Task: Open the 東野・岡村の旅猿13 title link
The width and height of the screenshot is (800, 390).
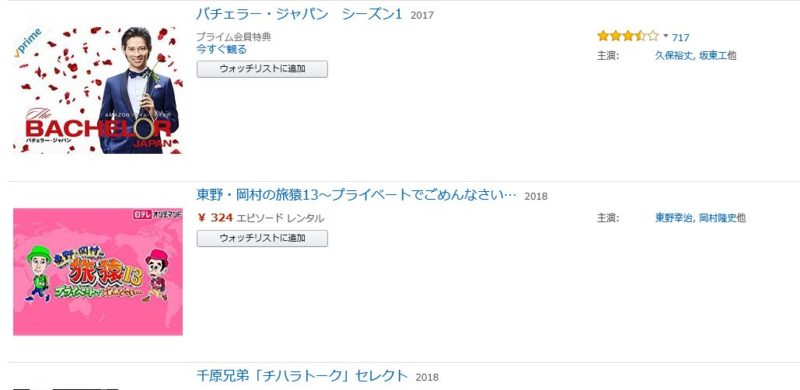Action: point(357,195)
